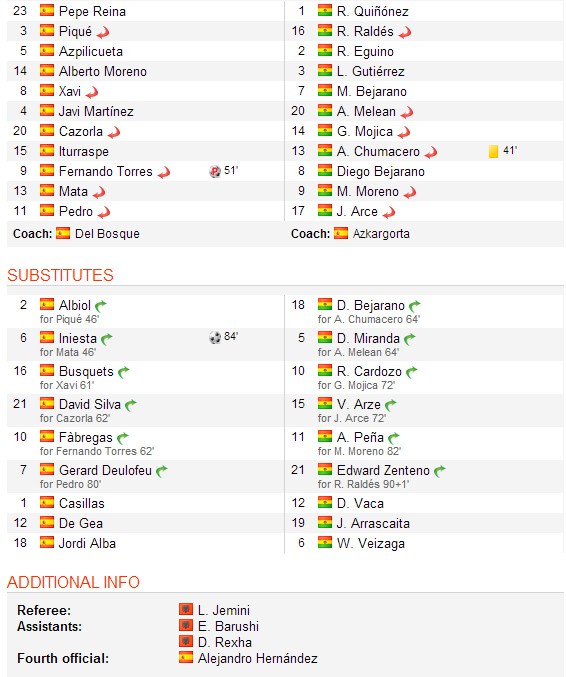Click the penalty goal icon beside Fernando Torres
Viewport: 566px width, 677px height.
pyautogui.click(x=215, y=171)
